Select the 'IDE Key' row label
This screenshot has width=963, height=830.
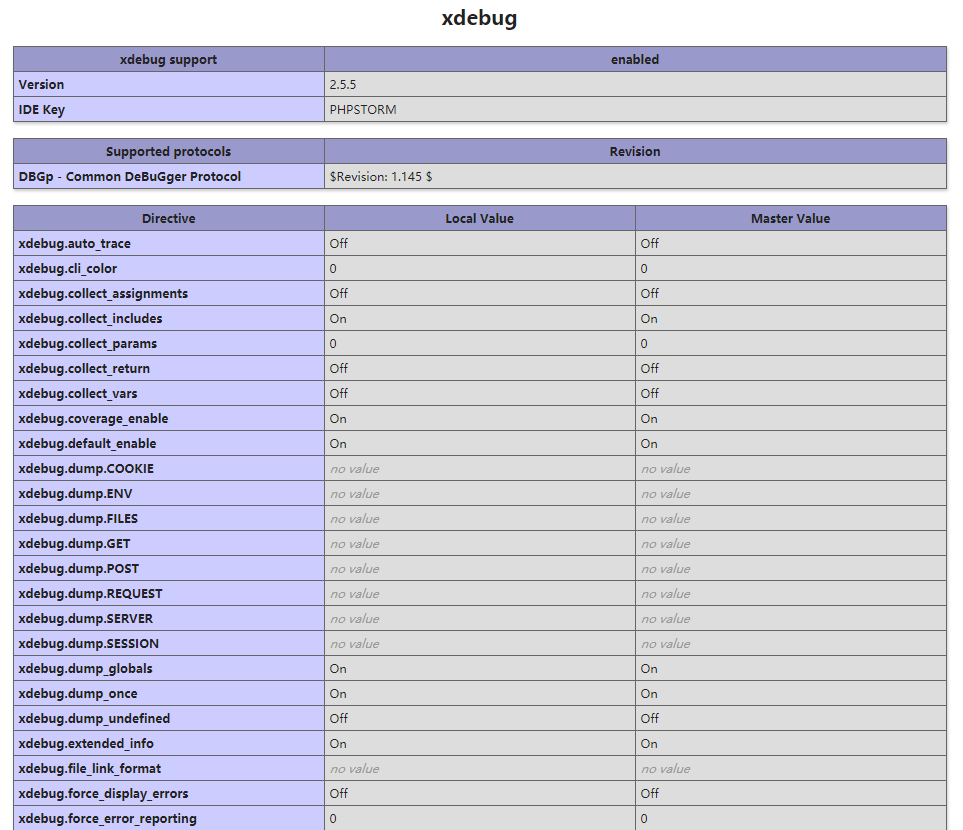(42, 110)
